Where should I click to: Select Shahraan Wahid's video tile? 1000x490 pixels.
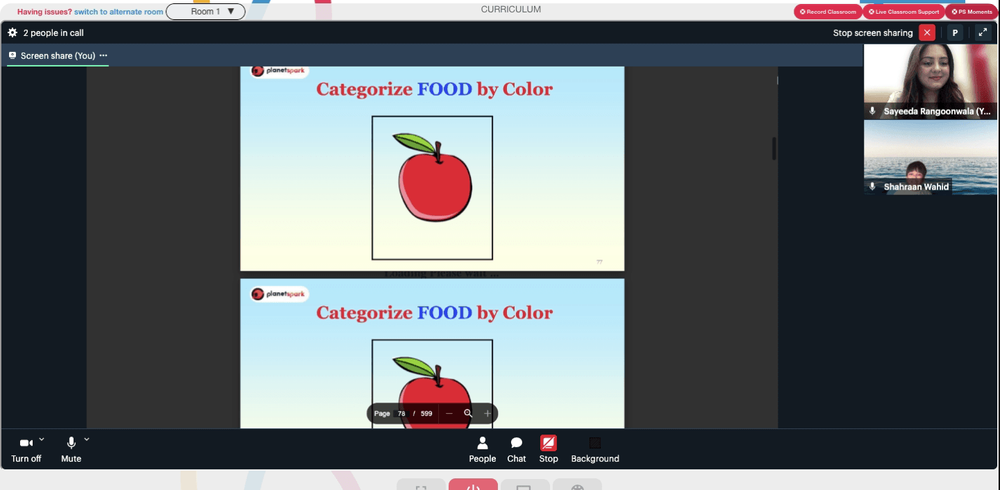(930, 158)
